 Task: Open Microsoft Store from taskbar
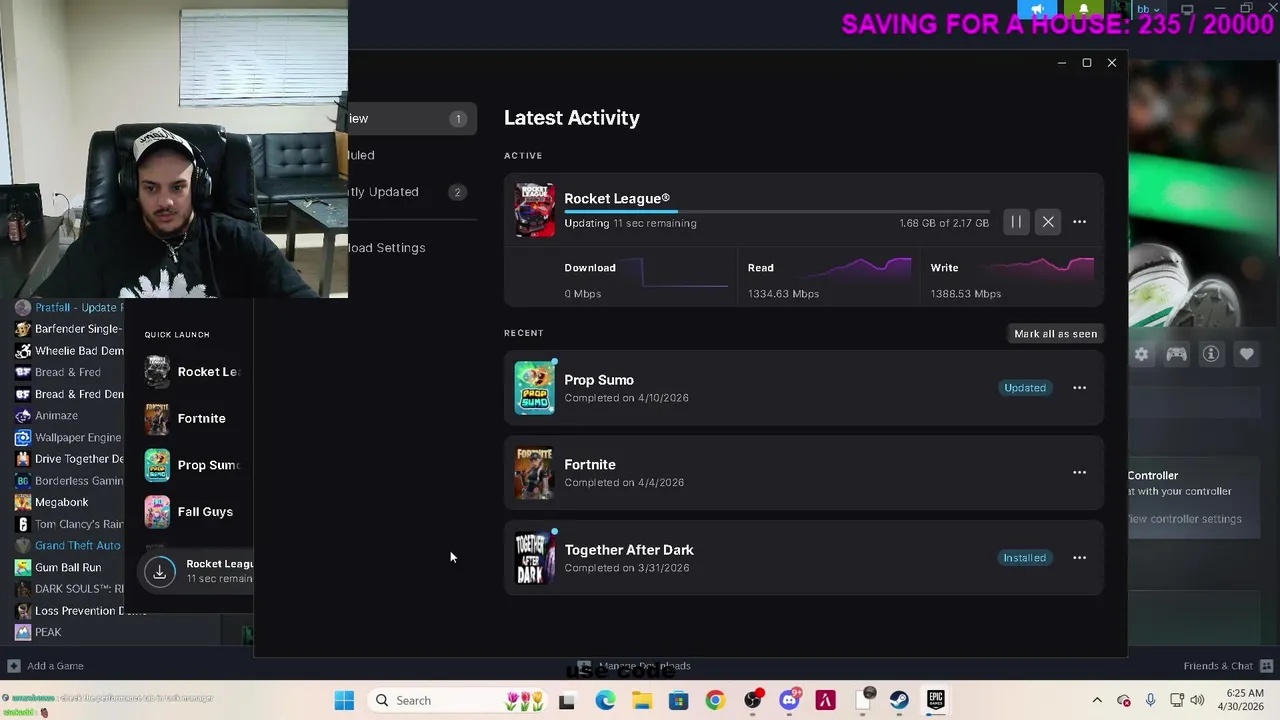pos(678,701)
